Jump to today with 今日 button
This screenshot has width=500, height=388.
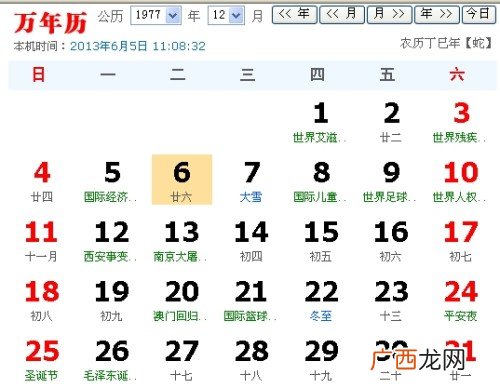[x=479, y=15]
